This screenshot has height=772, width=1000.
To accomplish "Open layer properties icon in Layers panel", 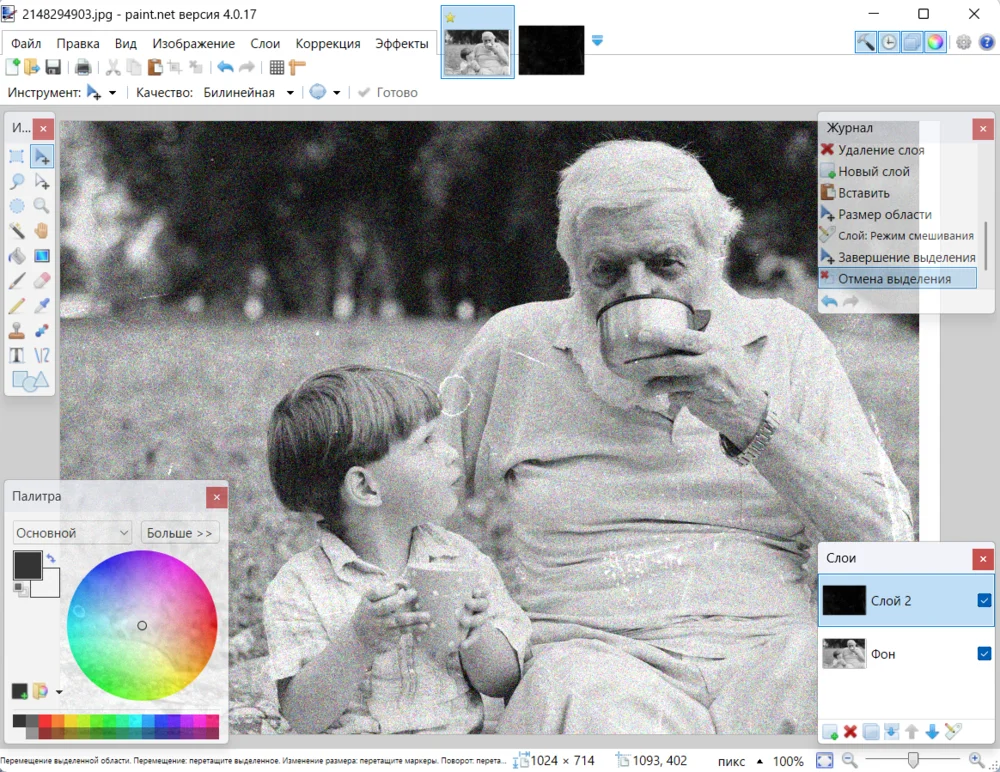I will (x=953, y=732).
